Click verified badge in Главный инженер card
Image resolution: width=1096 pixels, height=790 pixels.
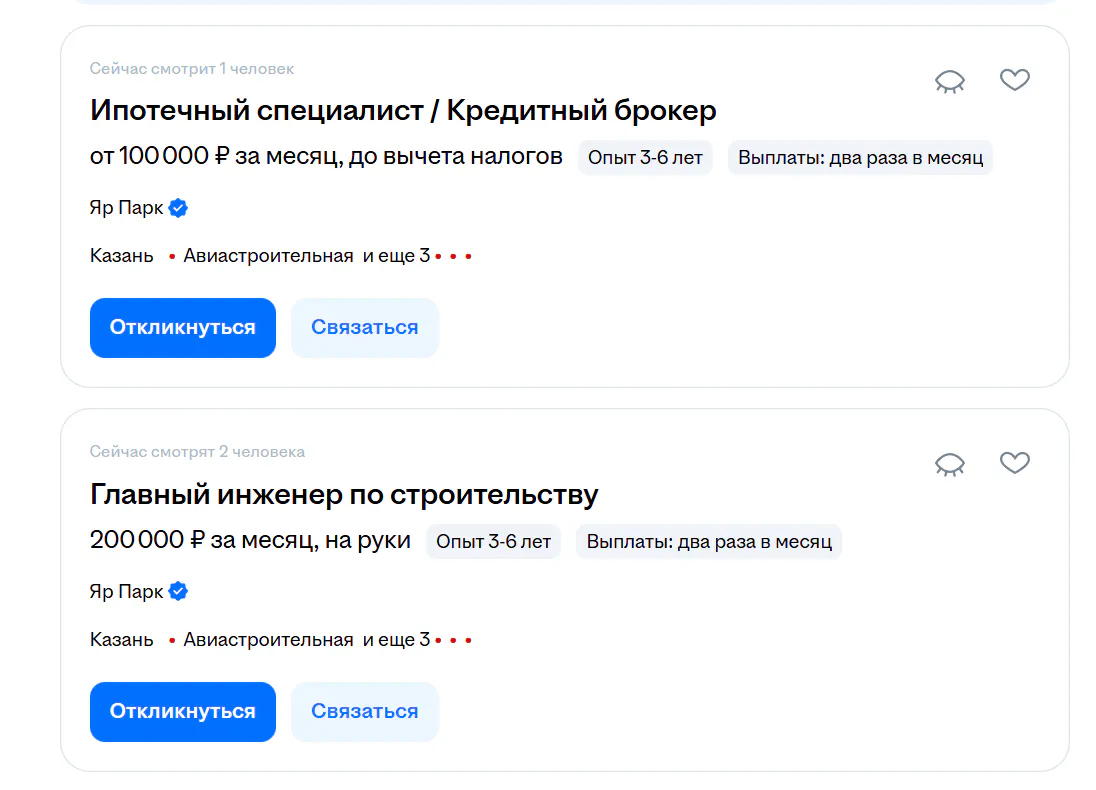click(x=179, y=591)
